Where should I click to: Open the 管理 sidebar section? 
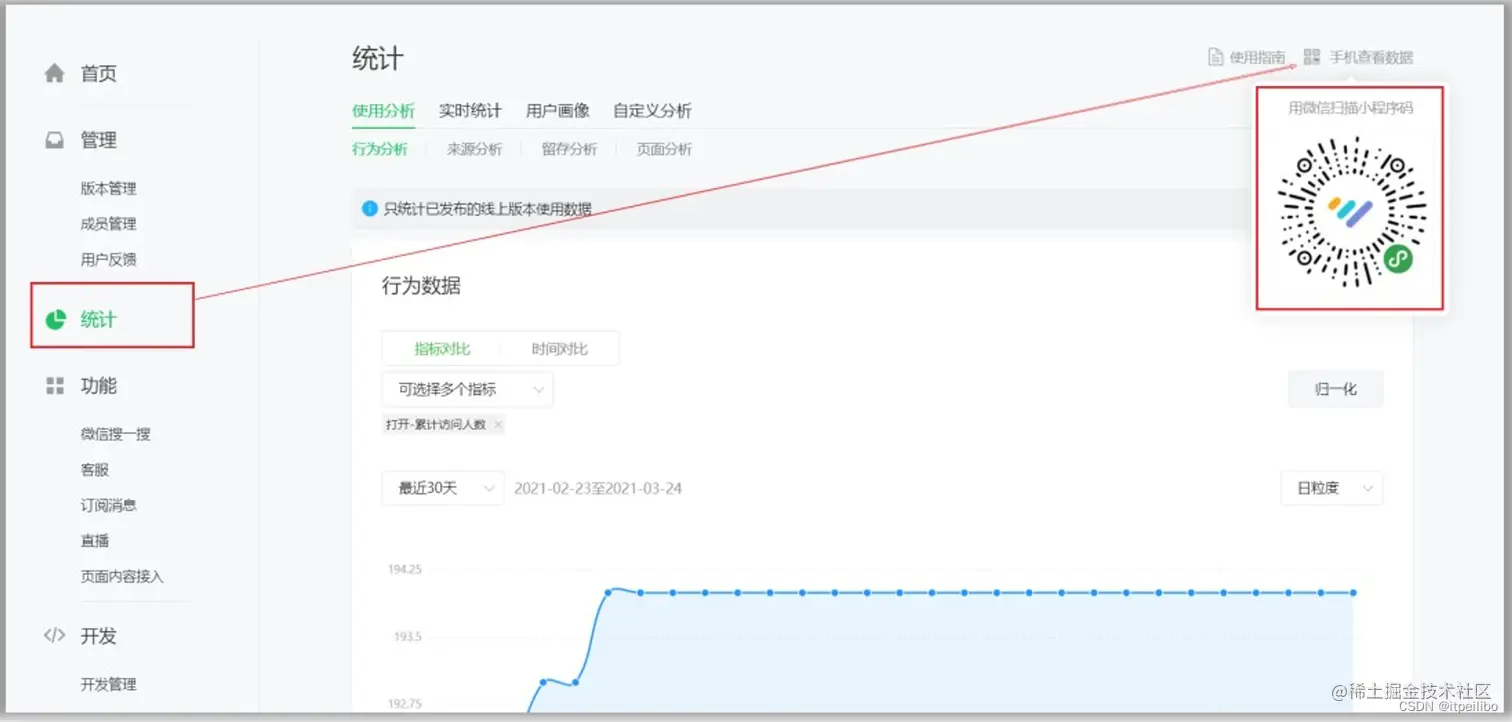(99, 141)
